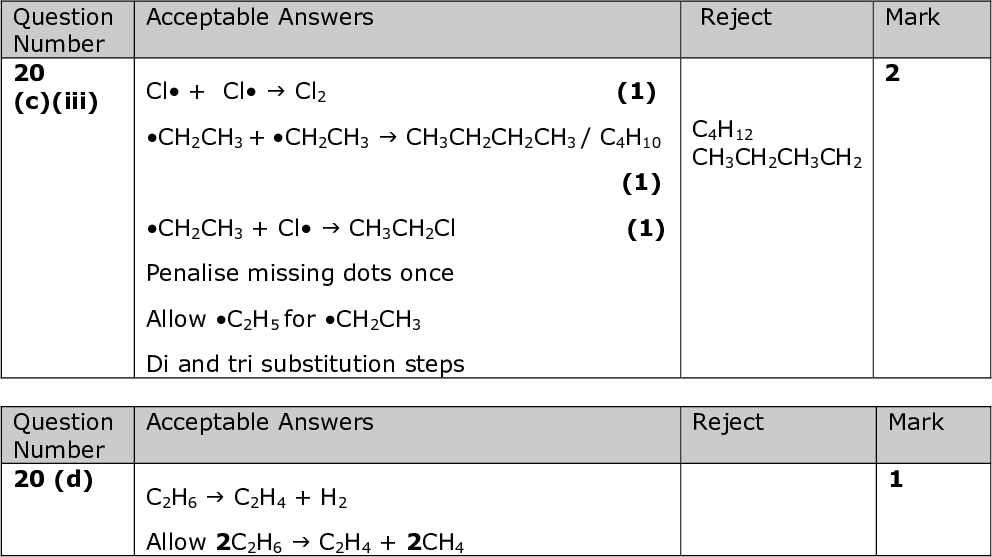Viewport: 992px width, 557px height.
Task: Click the bottom table's 'Question Number' header
Action: tap(63, 435)
